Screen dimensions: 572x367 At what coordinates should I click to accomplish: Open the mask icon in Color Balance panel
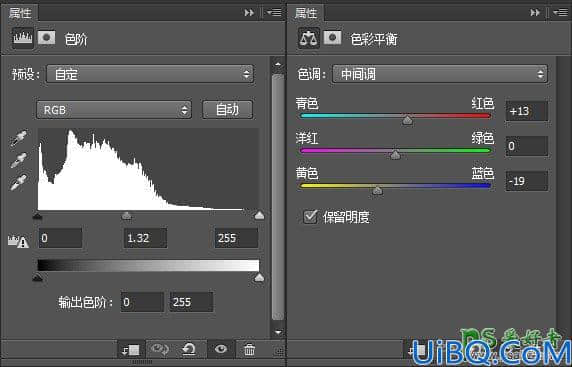pyautogui.click(x=333, y=38)
